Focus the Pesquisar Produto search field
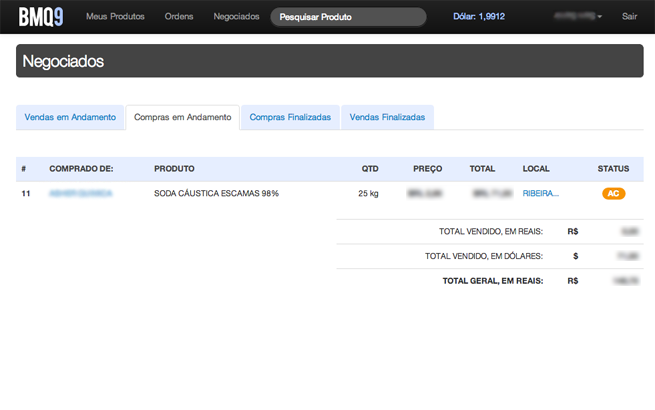 coord(348,17)
